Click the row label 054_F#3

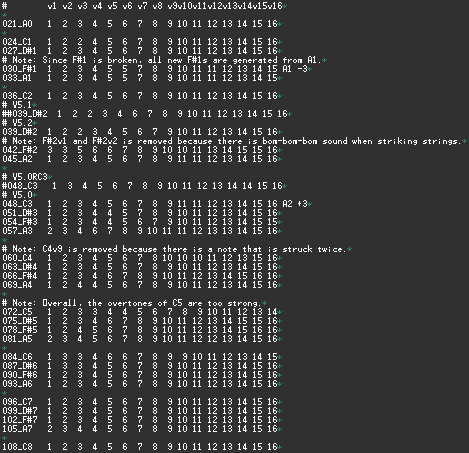pyautogui.click(x=20, y=222)
